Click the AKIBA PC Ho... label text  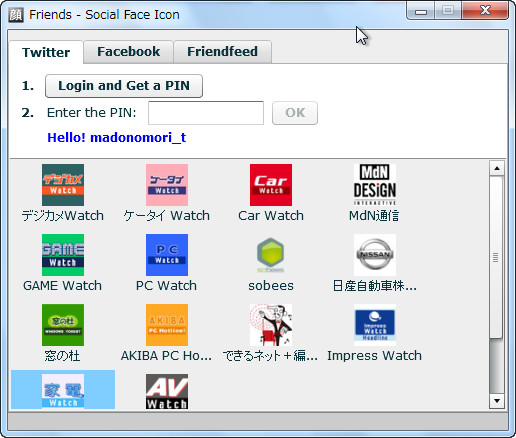point(166,356)
